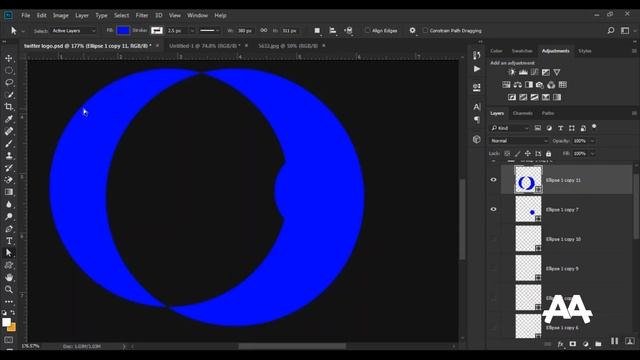Open the stroke width dropdown
The height and width of the screenshot is (360, 640).
(x=192, y=31)
